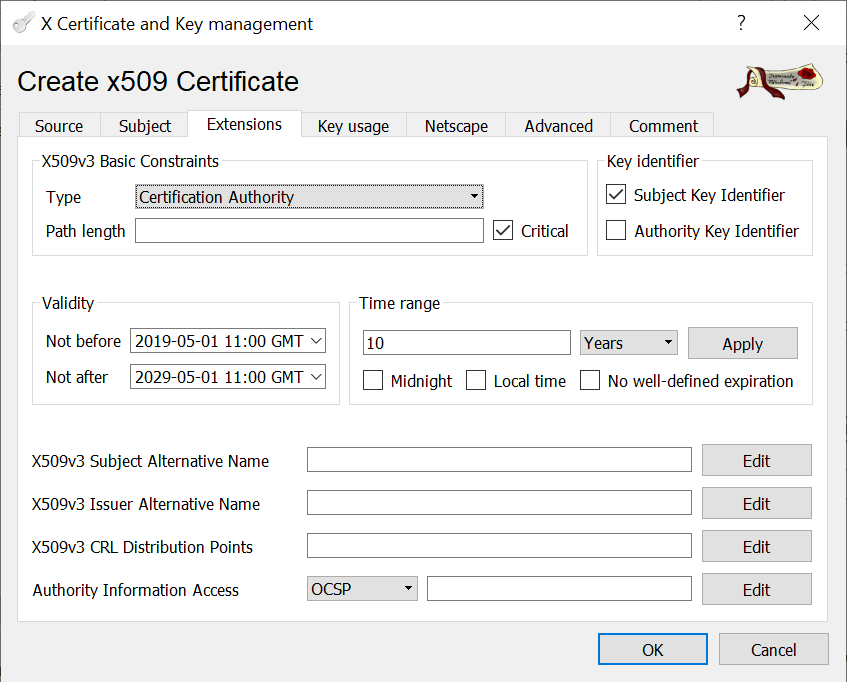Edit the Subject Alternative Name
The height and width of the screenshot is (682, 847).
coord(756,461)
